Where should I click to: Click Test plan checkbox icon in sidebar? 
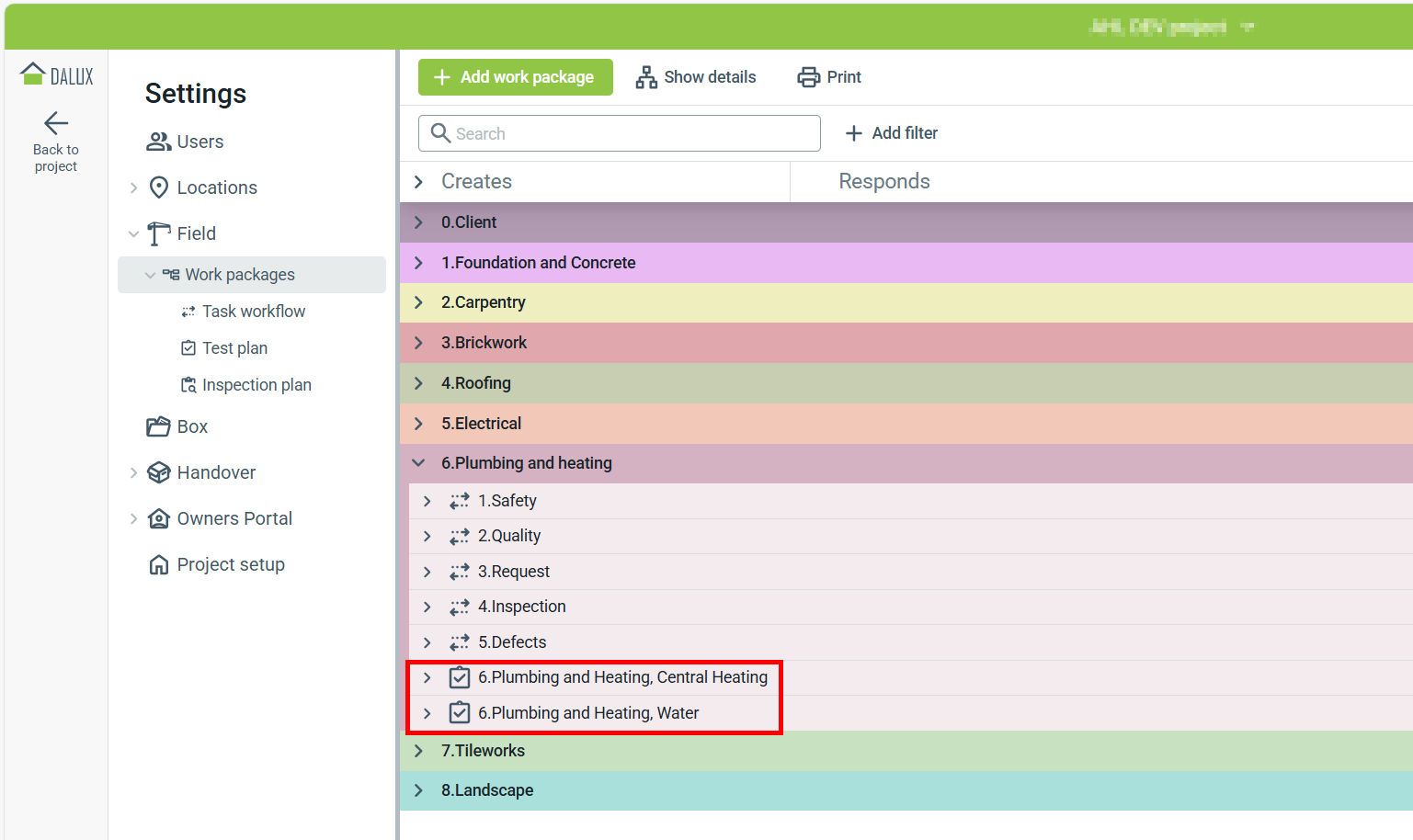point(188,348)
